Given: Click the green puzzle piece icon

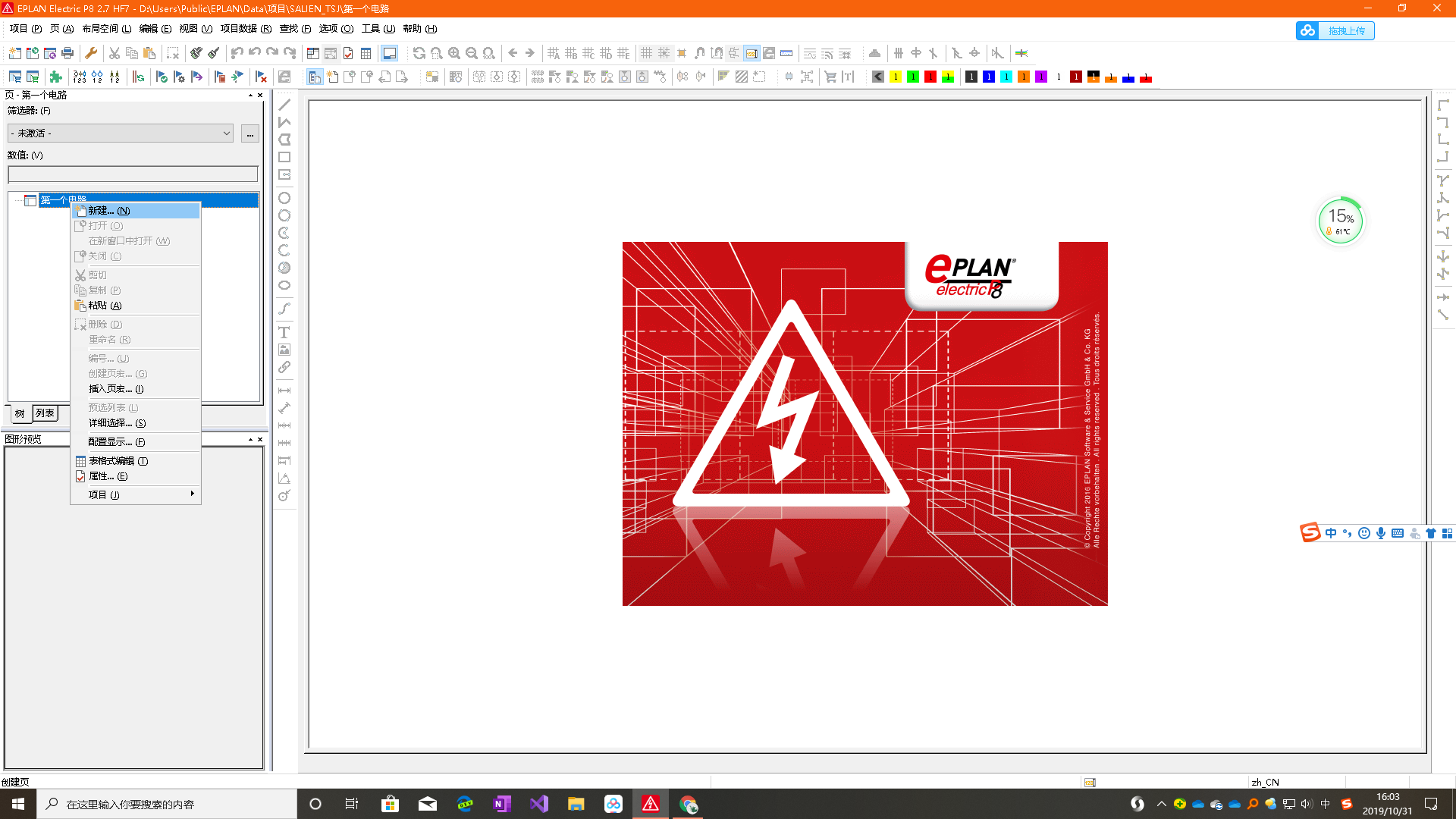Looking at the screenshot, I should pos(55,77).
